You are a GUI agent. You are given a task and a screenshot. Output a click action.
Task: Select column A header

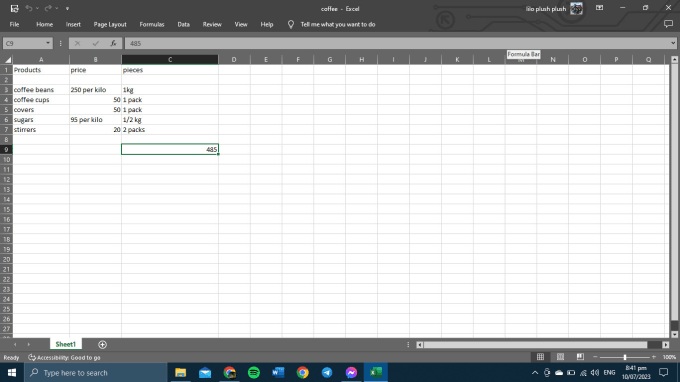pyautogui.click(x=41, y=59)
